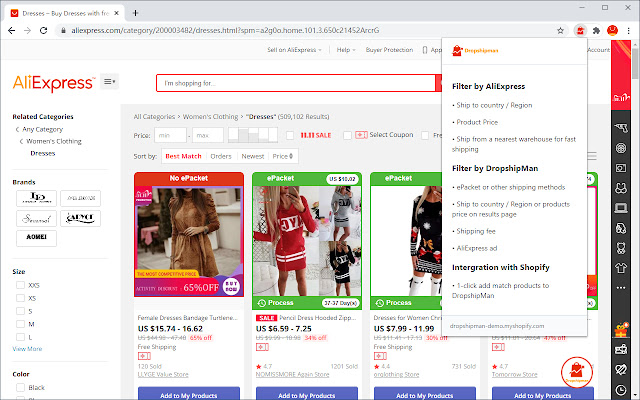Open the Chrome extensions puzzle icon
The height and width of the screenshot is (400, 640).
598,31
